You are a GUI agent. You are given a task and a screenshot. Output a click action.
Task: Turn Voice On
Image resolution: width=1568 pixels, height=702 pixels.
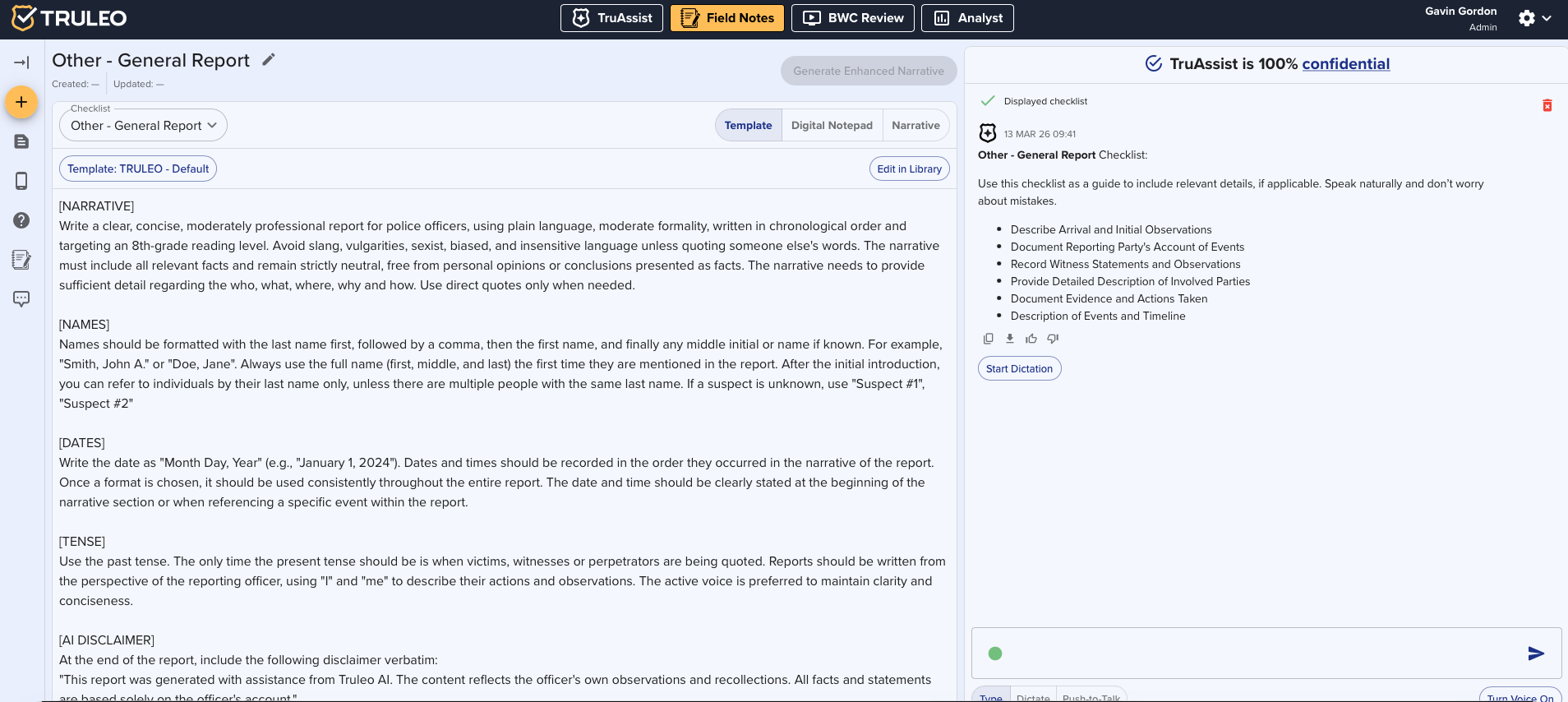[1520, 696]
